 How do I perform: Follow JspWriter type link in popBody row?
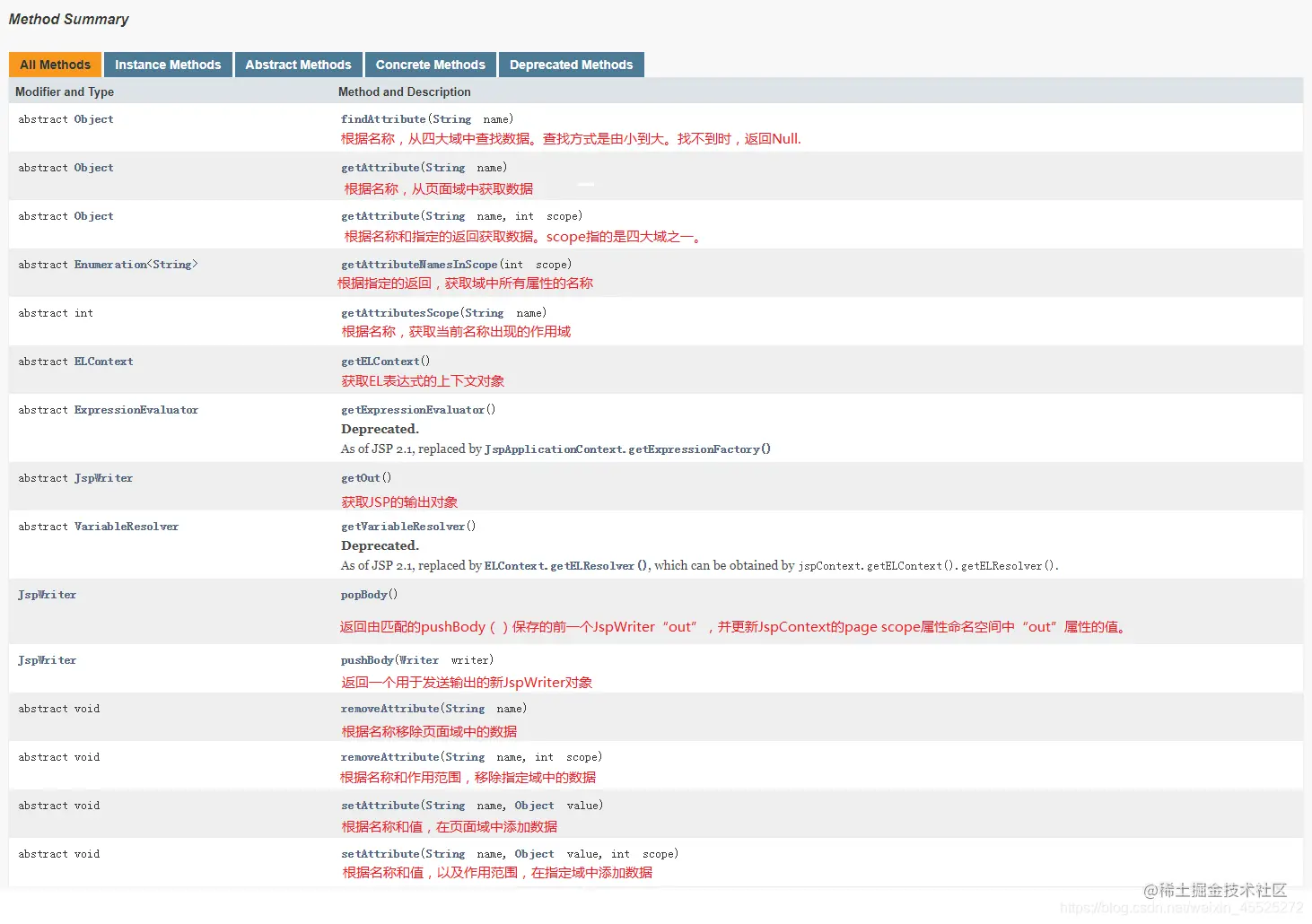coord(48,595)
